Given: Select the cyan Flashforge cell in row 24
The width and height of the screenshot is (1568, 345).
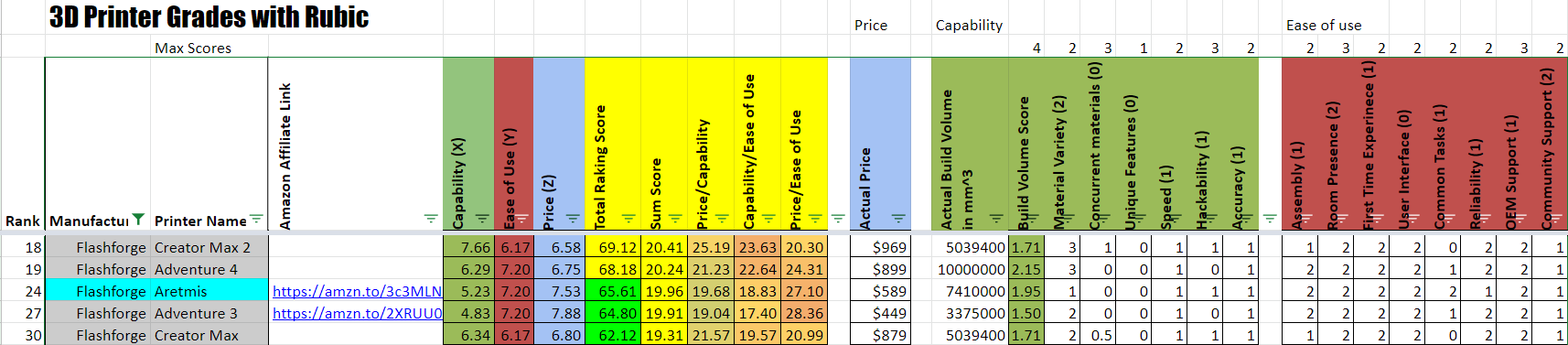Looking at the screenshot, I should click(98, 291).
